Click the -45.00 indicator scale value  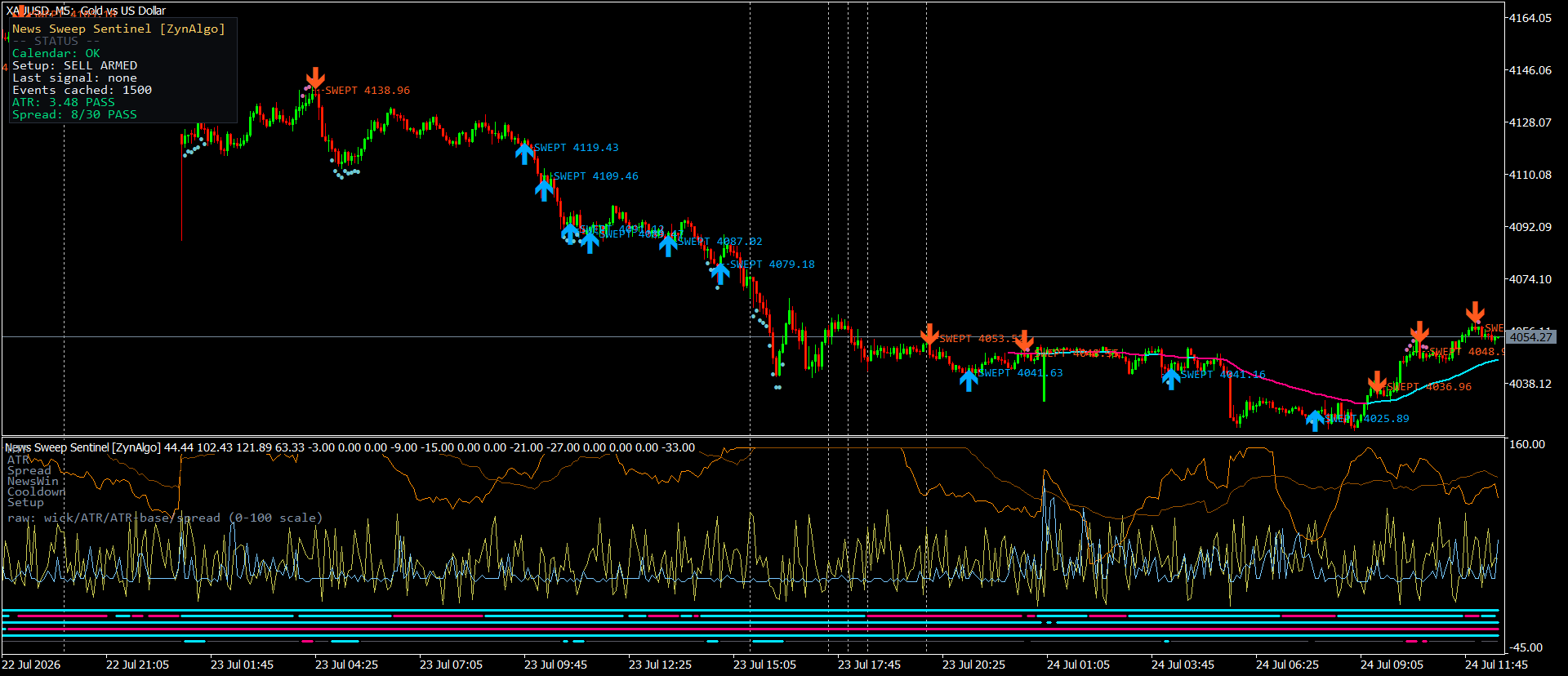pyautogui.click(x=1526, y=647)
